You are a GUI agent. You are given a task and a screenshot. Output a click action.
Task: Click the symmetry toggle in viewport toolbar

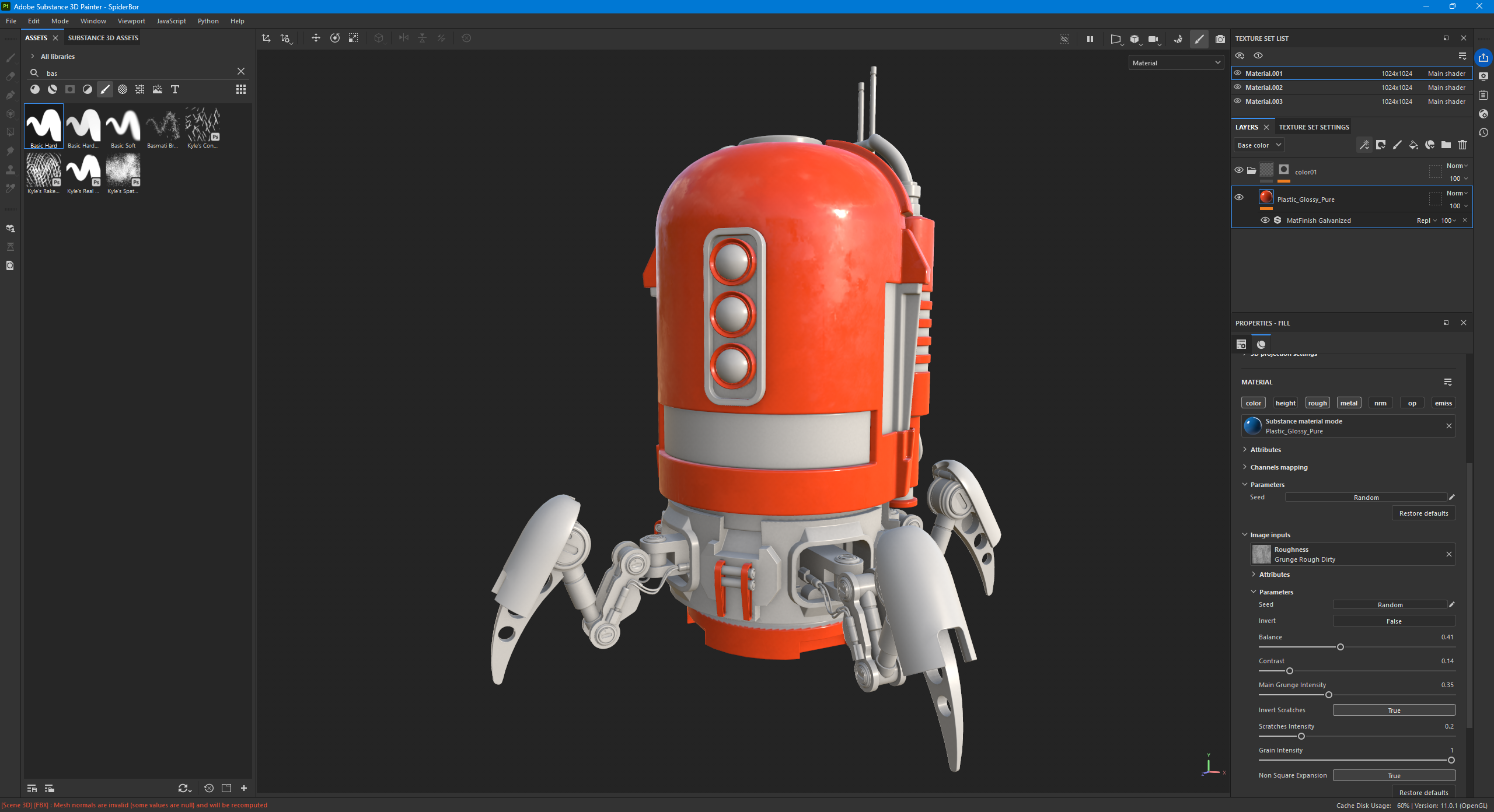[x=403, y=38]
